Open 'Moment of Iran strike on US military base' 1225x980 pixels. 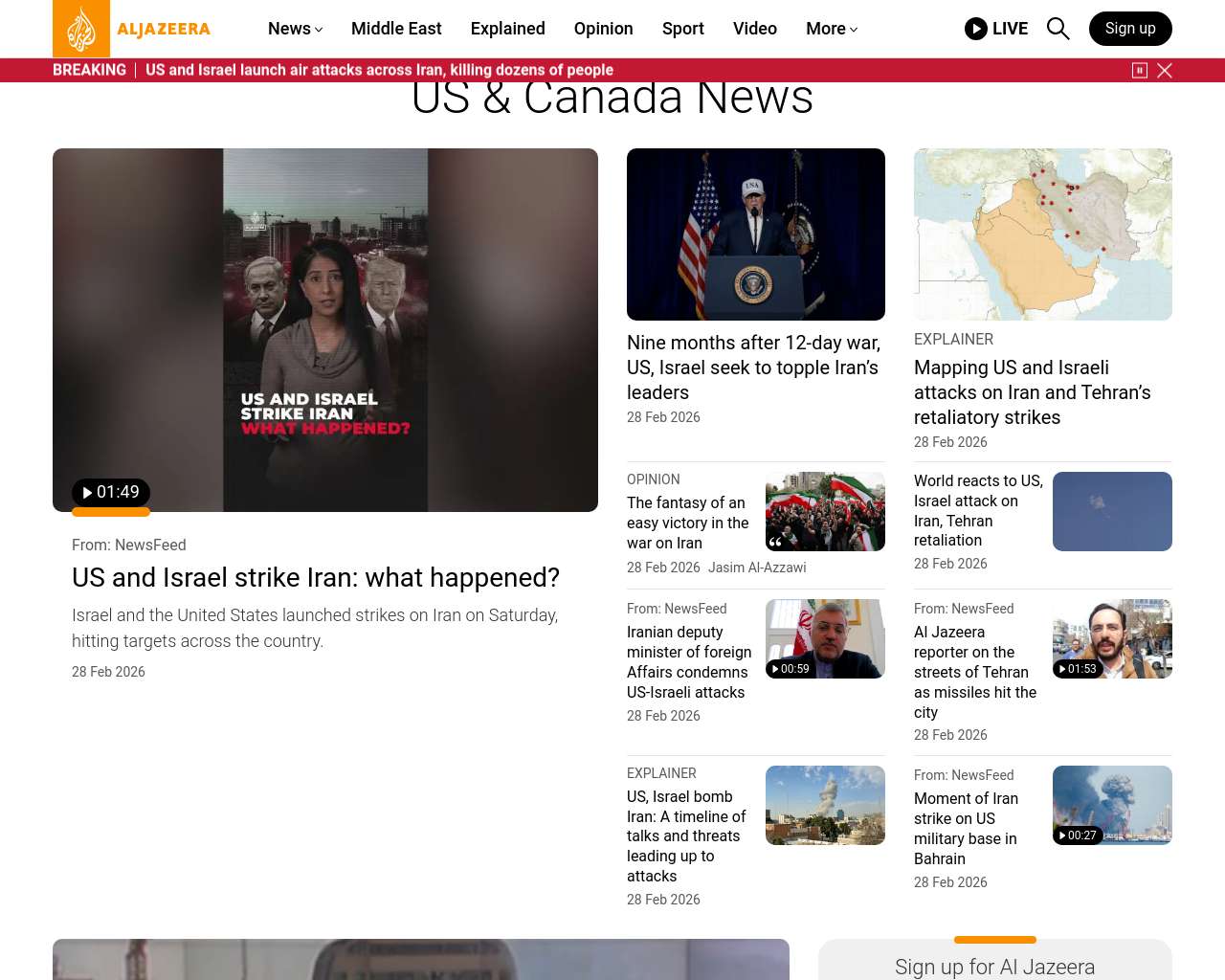966,829
